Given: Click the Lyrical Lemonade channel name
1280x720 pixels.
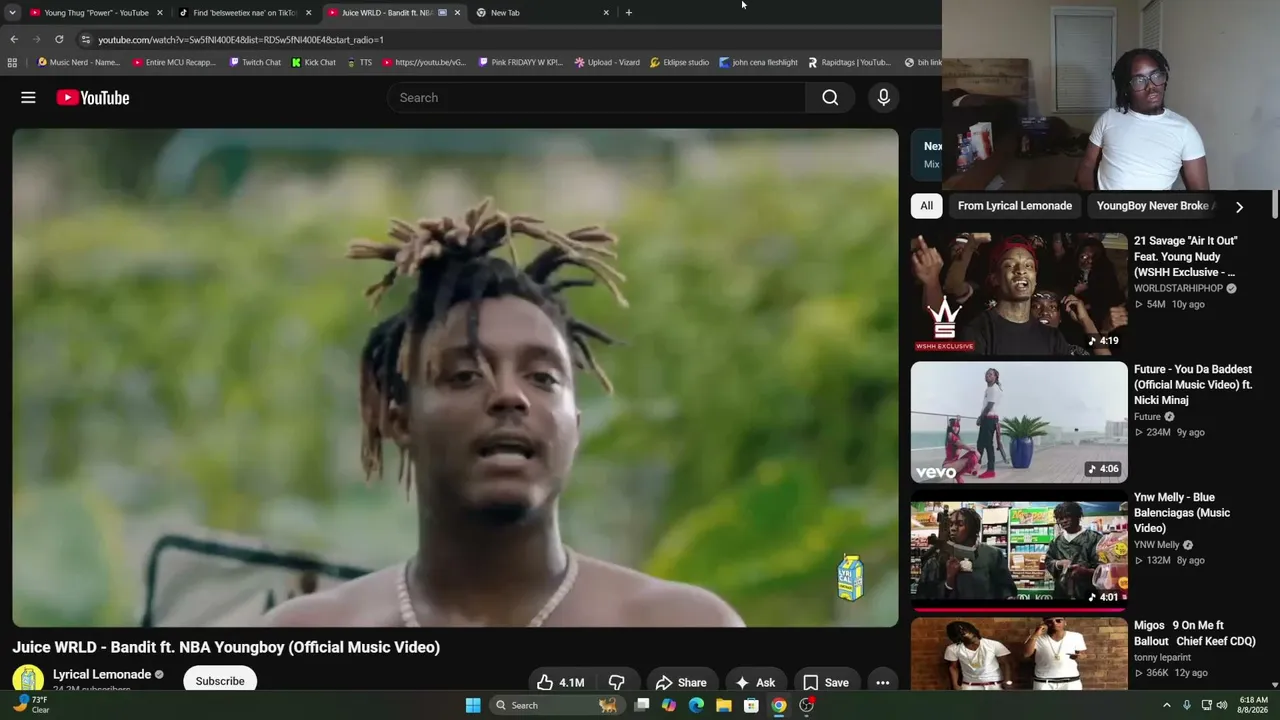Looking at the screenshot, I should tap(102, 675).
